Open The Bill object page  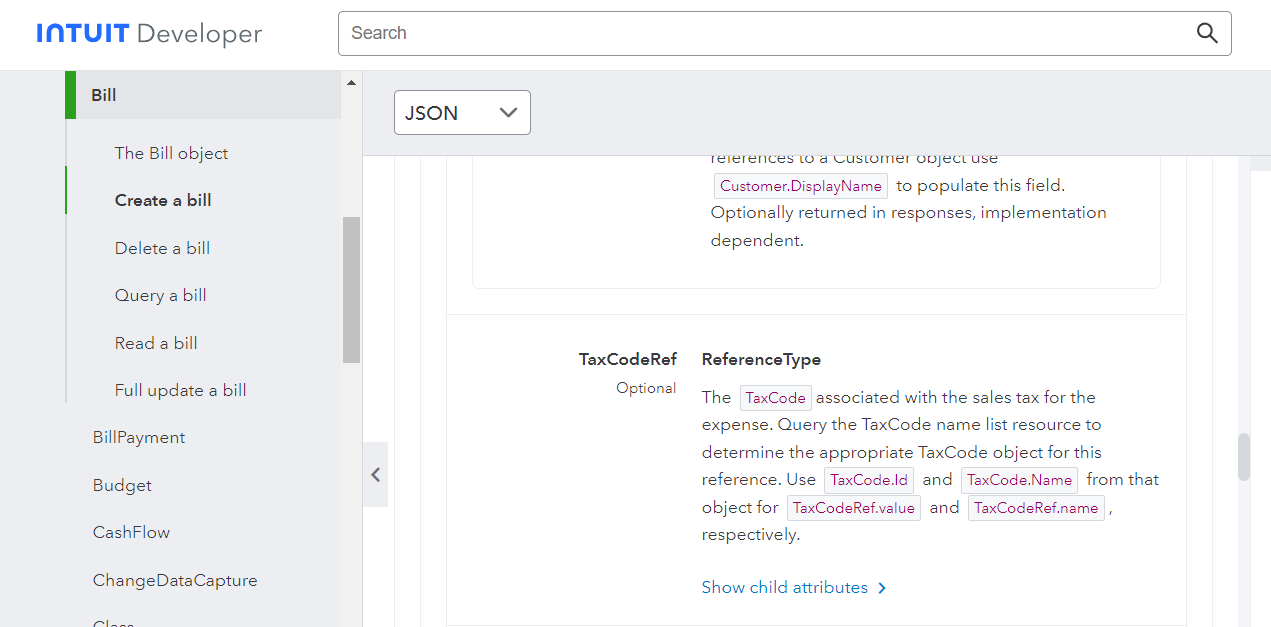171,153
